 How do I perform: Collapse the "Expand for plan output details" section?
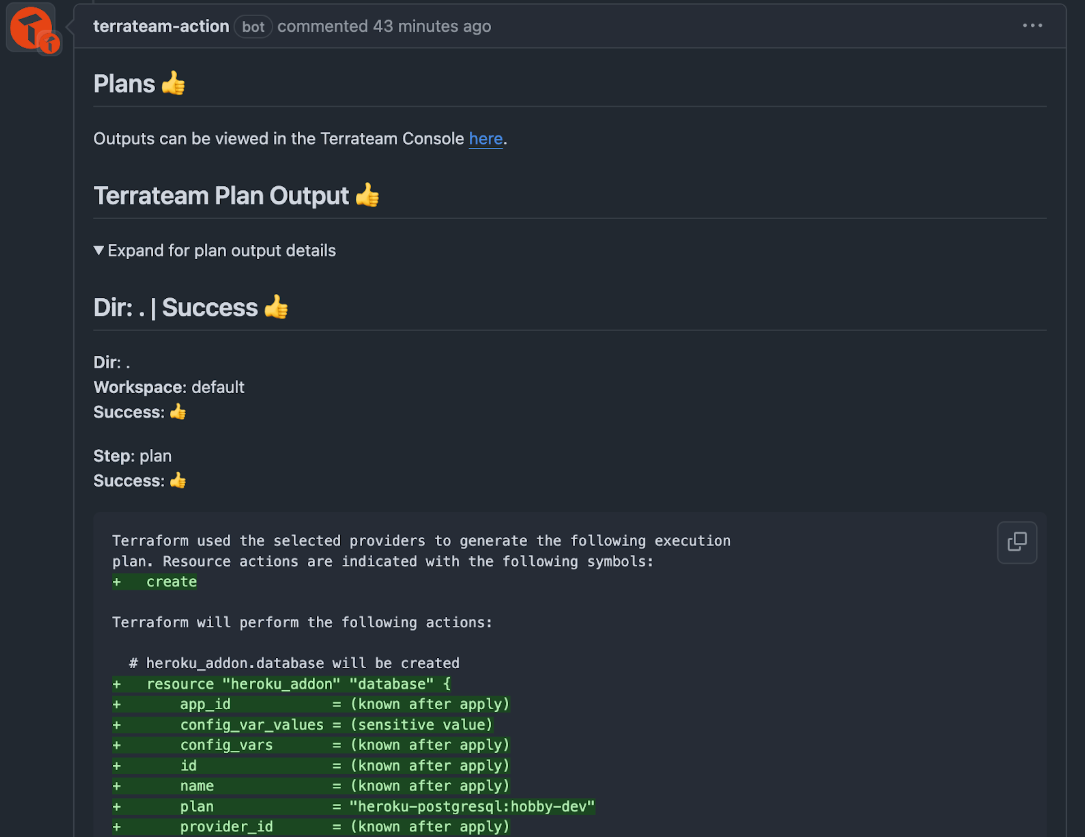pyautogui.click(x=215, y=250)
